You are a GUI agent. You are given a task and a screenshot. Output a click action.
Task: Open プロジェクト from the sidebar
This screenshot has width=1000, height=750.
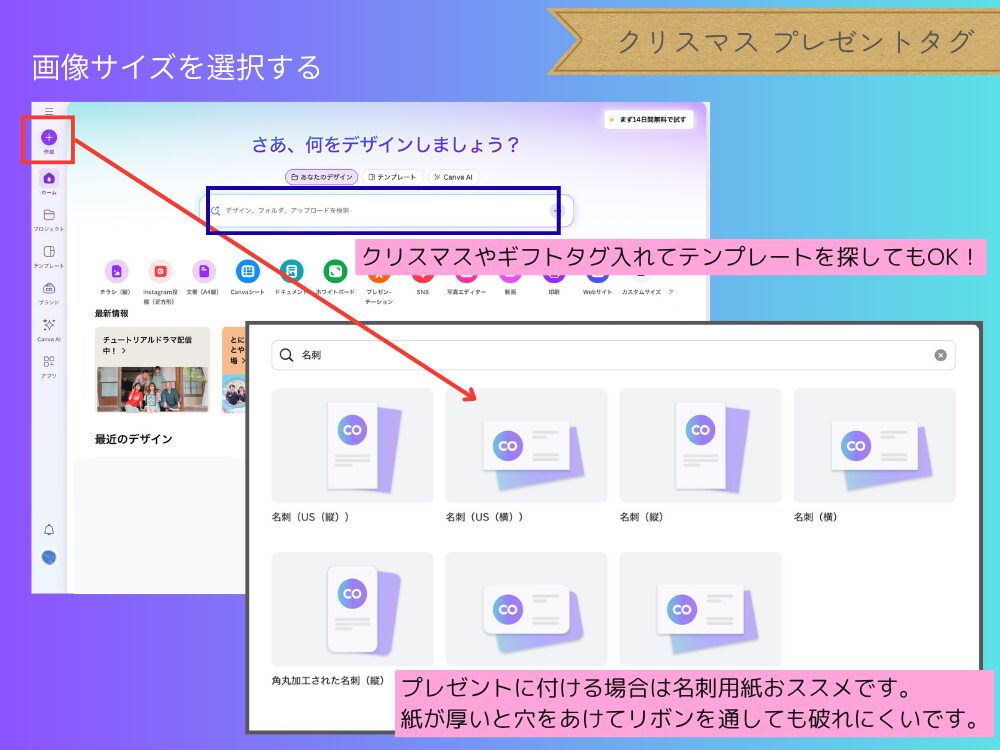coord(48,213)
